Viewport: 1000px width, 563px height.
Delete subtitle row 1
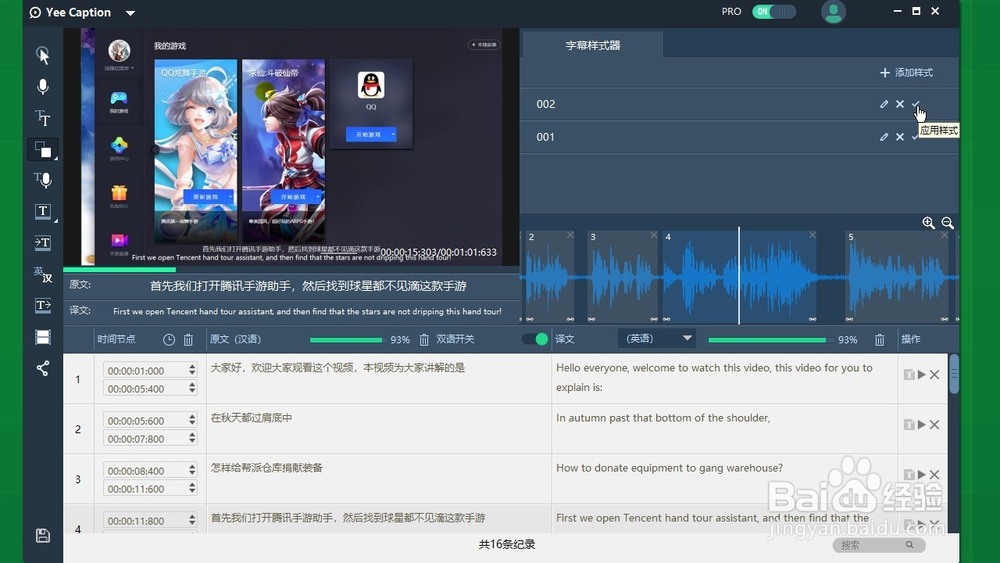point(934,374)
